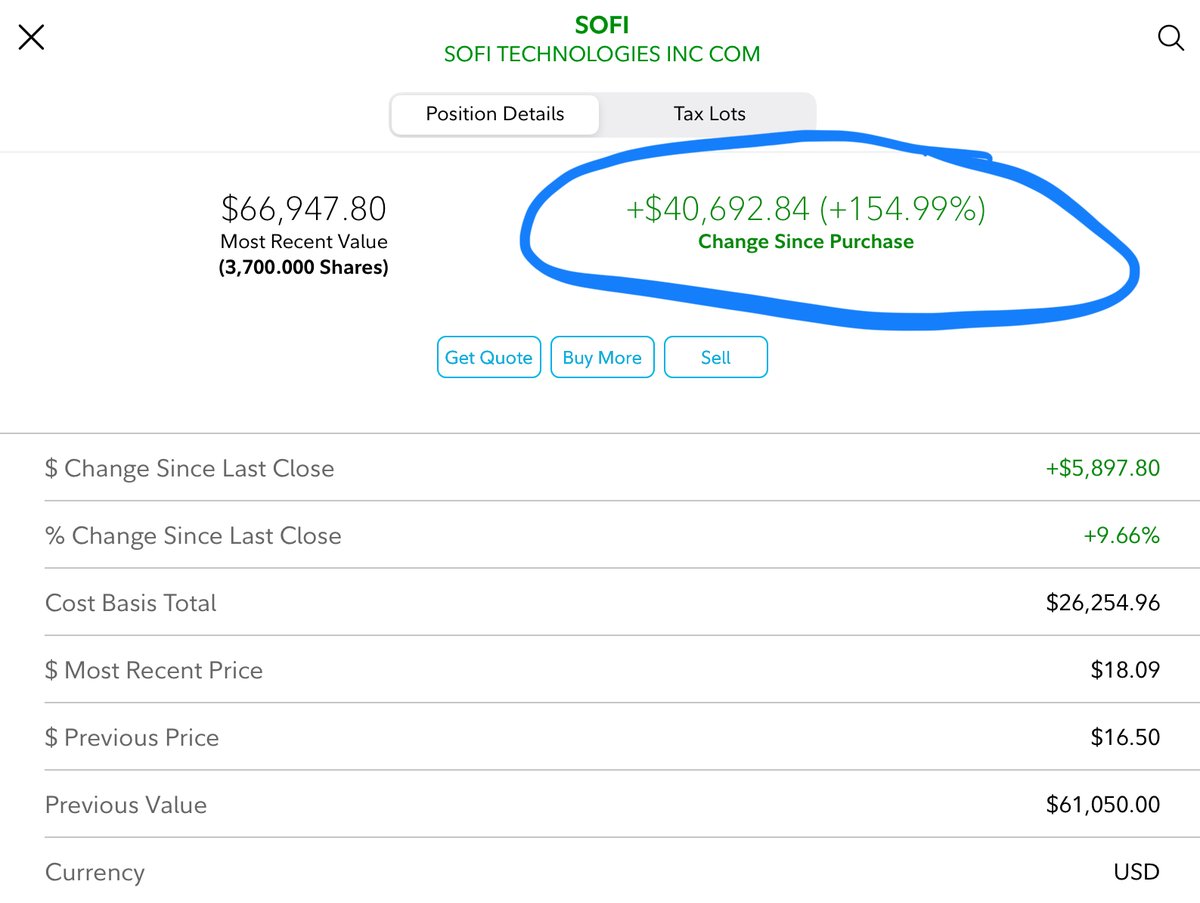The width and height of the screenshot is (1200, 903).
Task: Tap the Buy More button
Action: point(602,358)
